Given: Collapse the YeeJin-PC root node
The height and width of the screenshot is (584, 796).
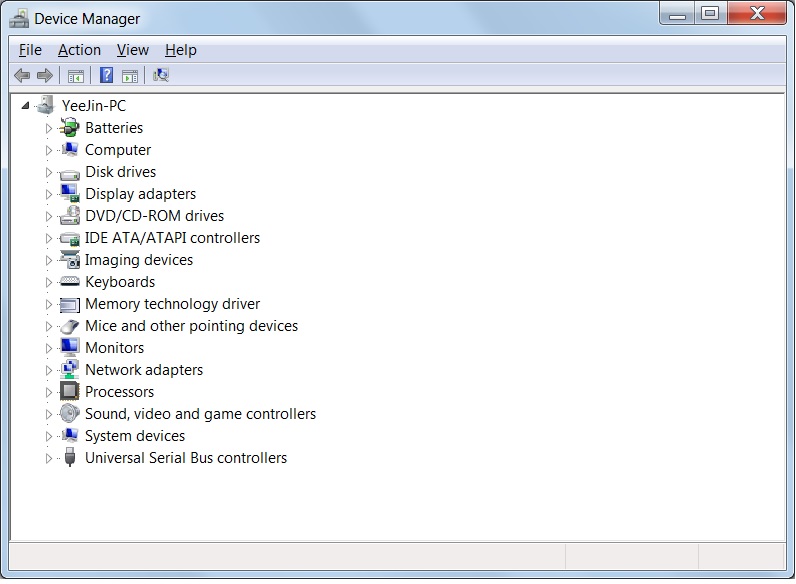Looking at the screenshot, I should 25,106.
